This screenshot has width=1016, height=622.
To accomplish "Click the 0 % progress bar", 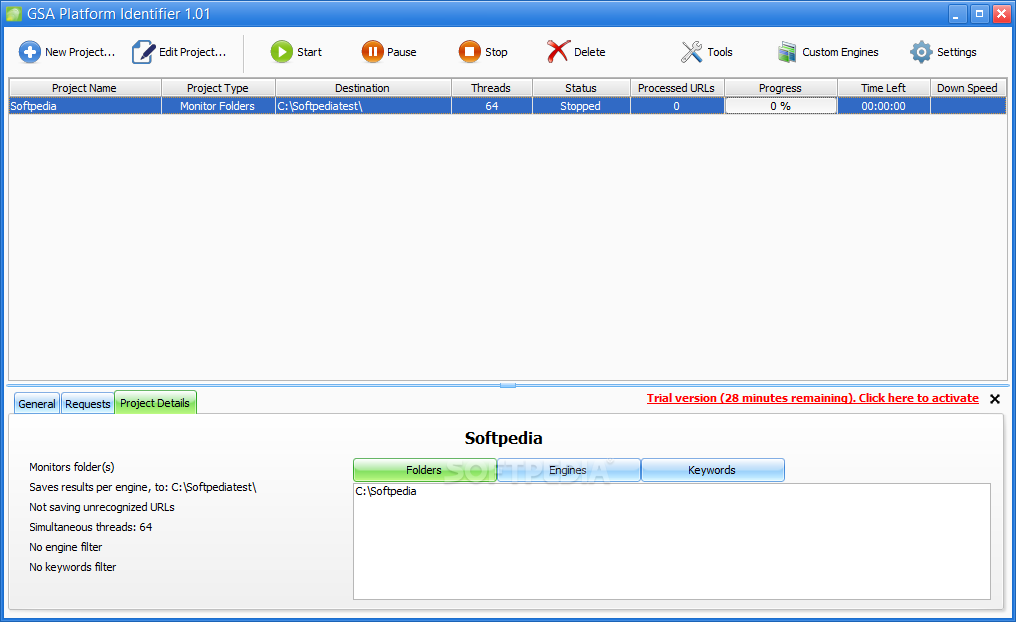I will click(780, 106).
